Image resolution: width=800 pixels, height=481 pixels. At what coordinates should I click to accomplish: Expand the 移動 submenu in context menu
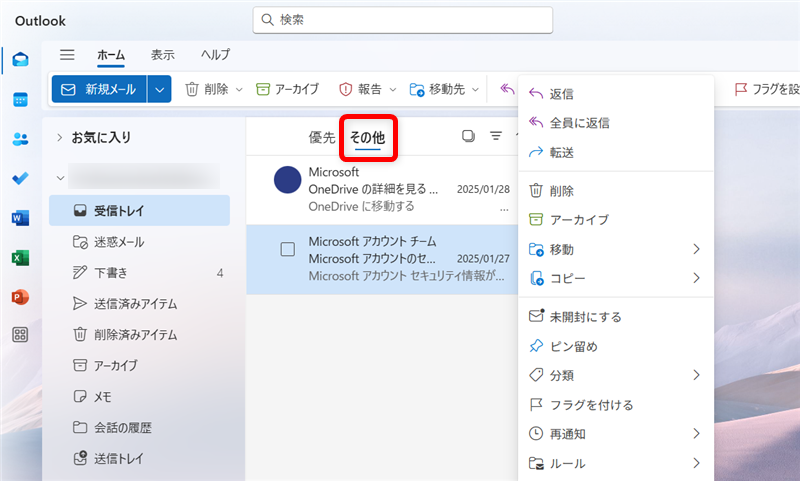pyautogui.click(x=696, y=249)
